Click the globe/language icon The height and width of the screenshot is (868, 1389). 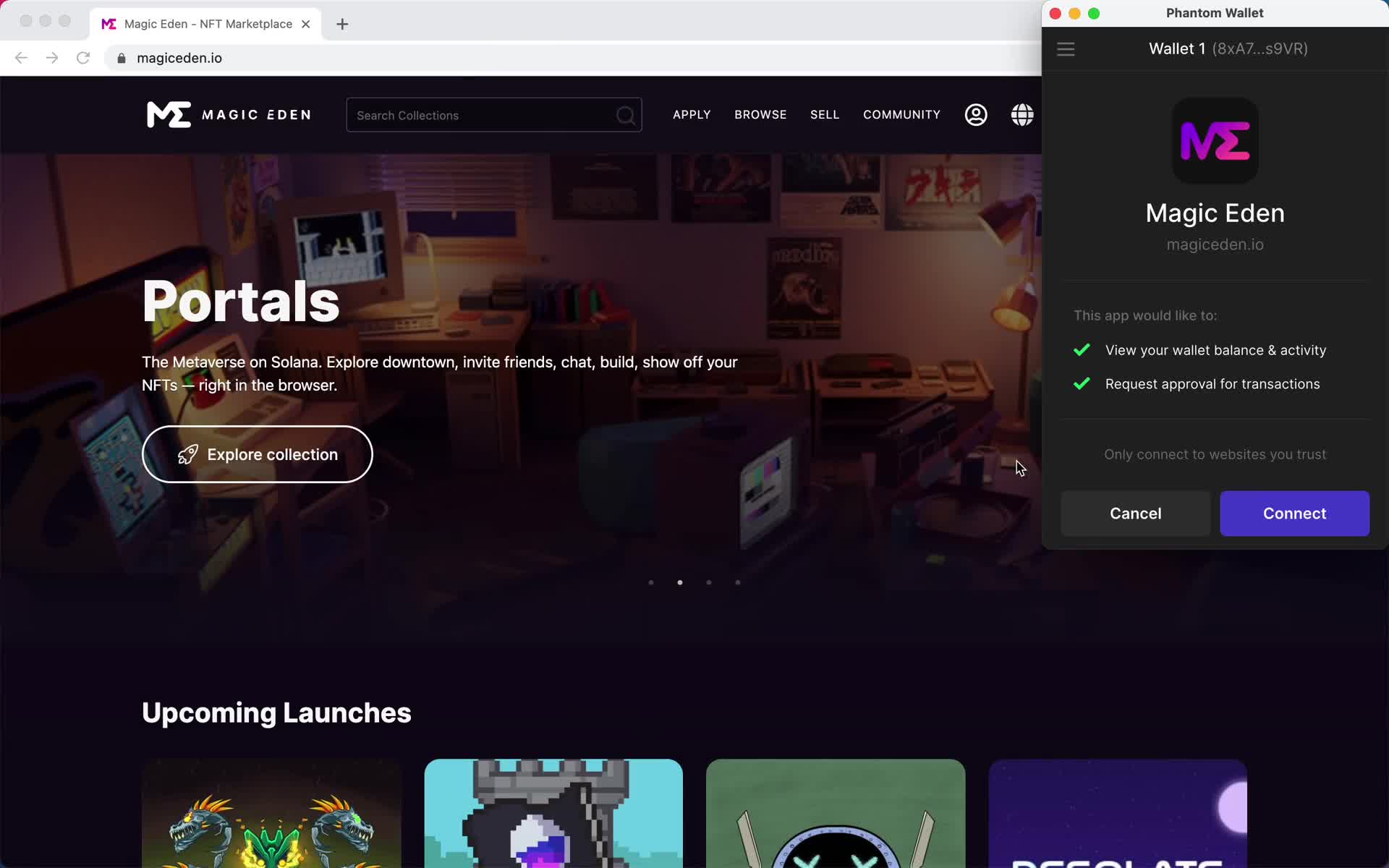pos(1022,114)
